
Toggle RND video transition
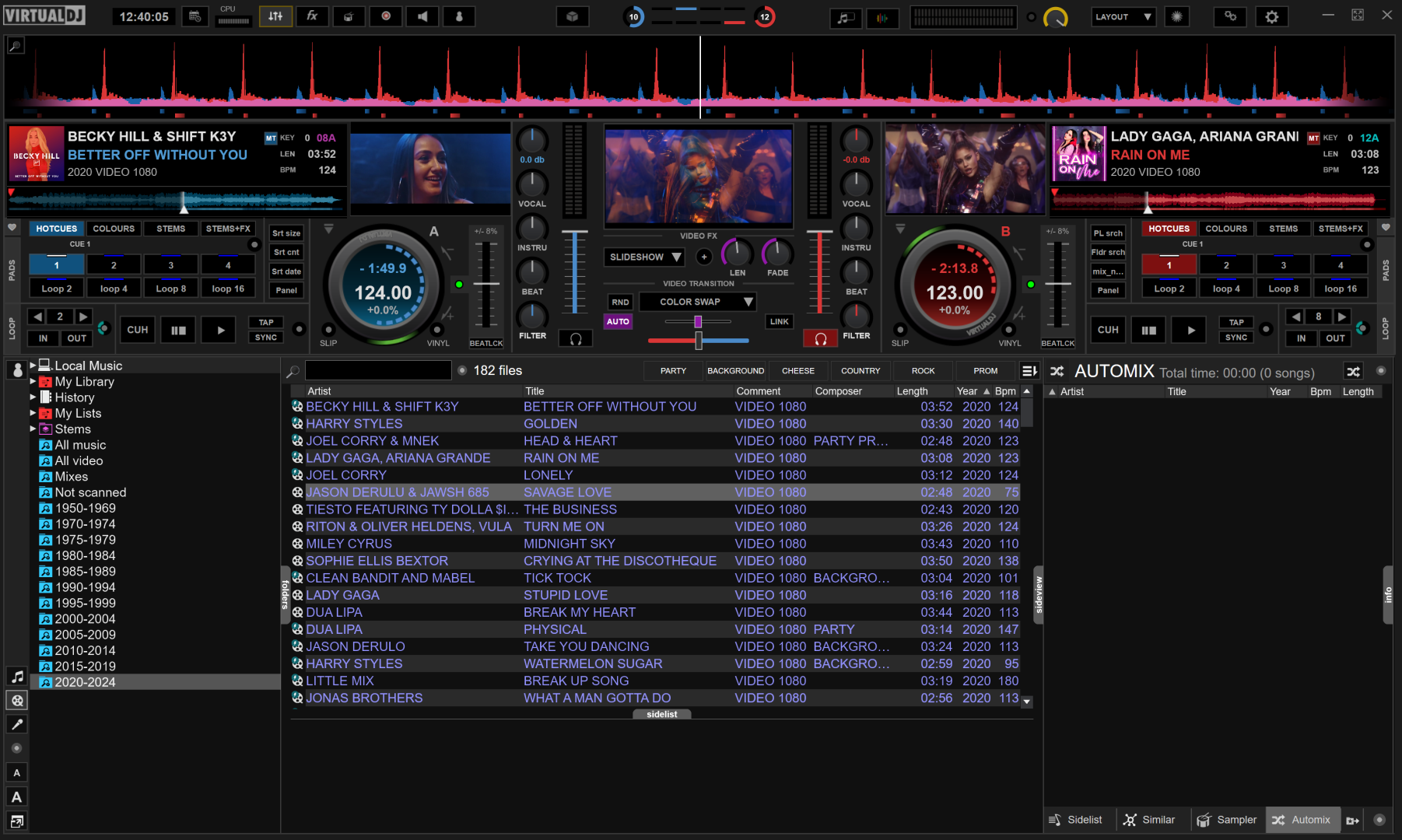tap(620, 302)
